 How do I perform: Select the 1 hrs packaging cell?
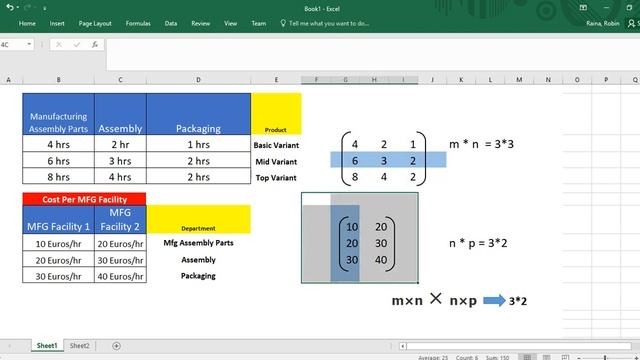pos(198,144)
